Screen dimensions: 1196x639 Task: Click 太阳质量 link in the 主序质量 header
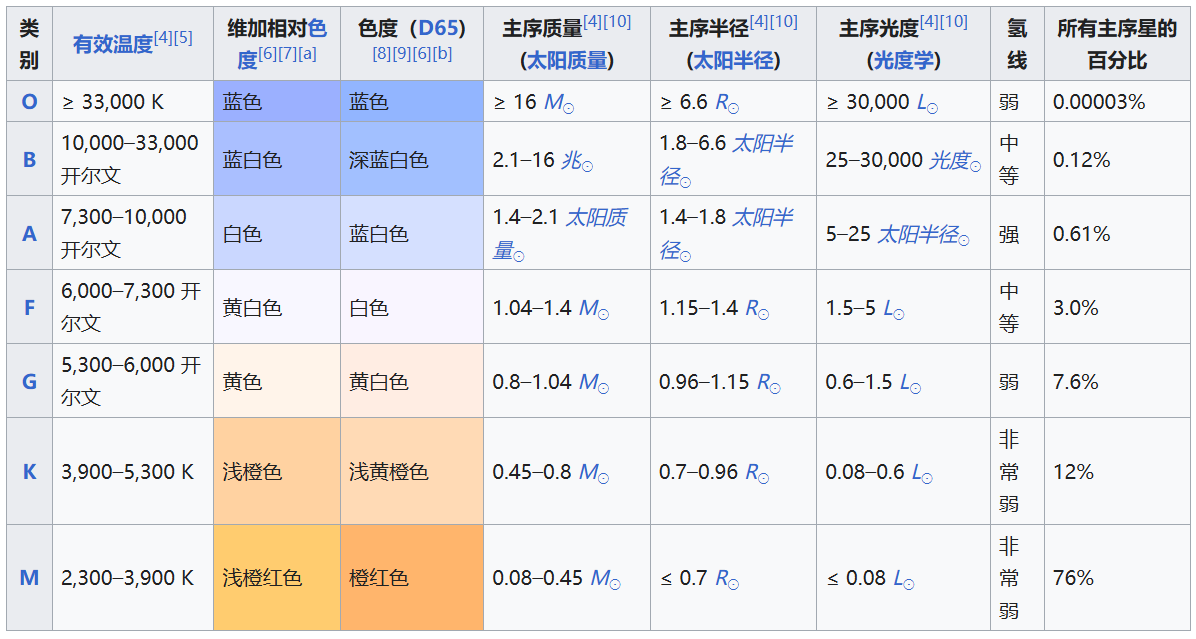pos(566,60)
